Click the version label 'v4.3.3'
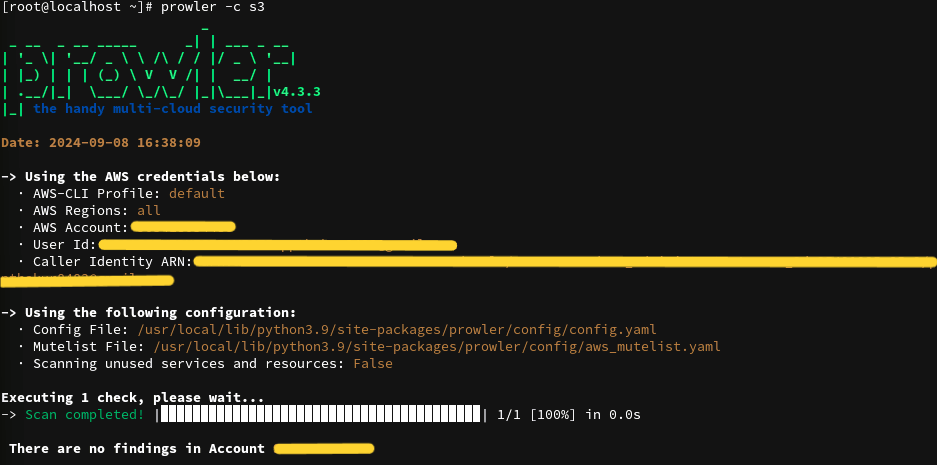 (297, 91)
